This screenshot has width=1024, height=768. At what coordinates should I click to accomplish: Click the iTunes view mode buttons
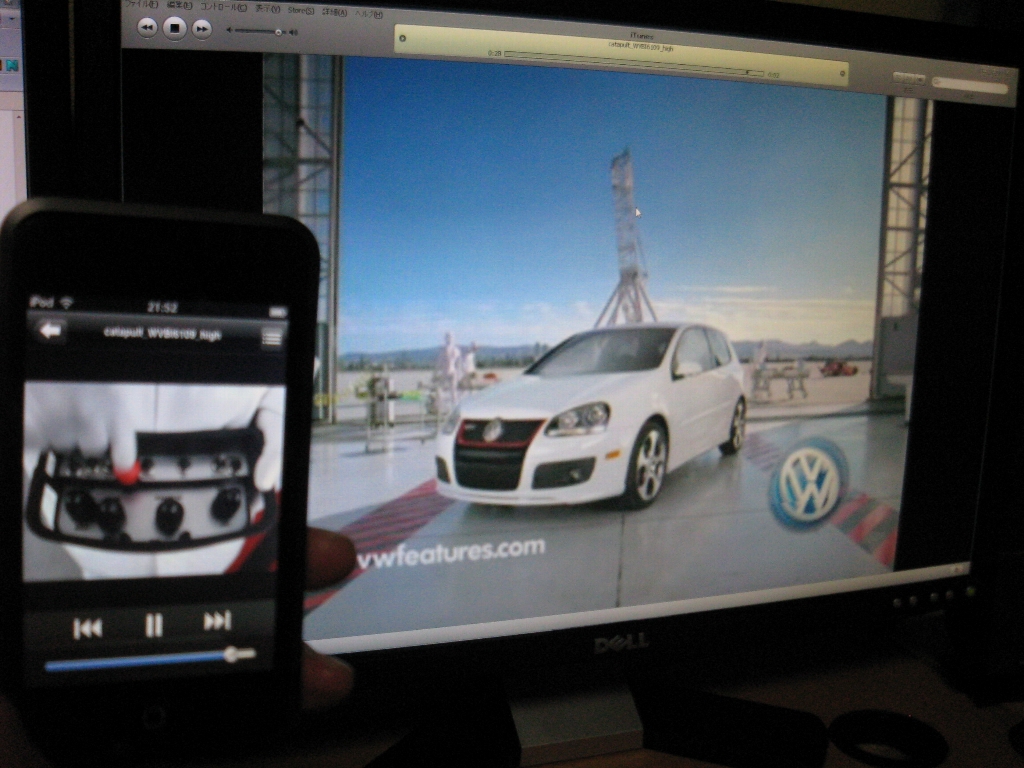coord(908,78)
